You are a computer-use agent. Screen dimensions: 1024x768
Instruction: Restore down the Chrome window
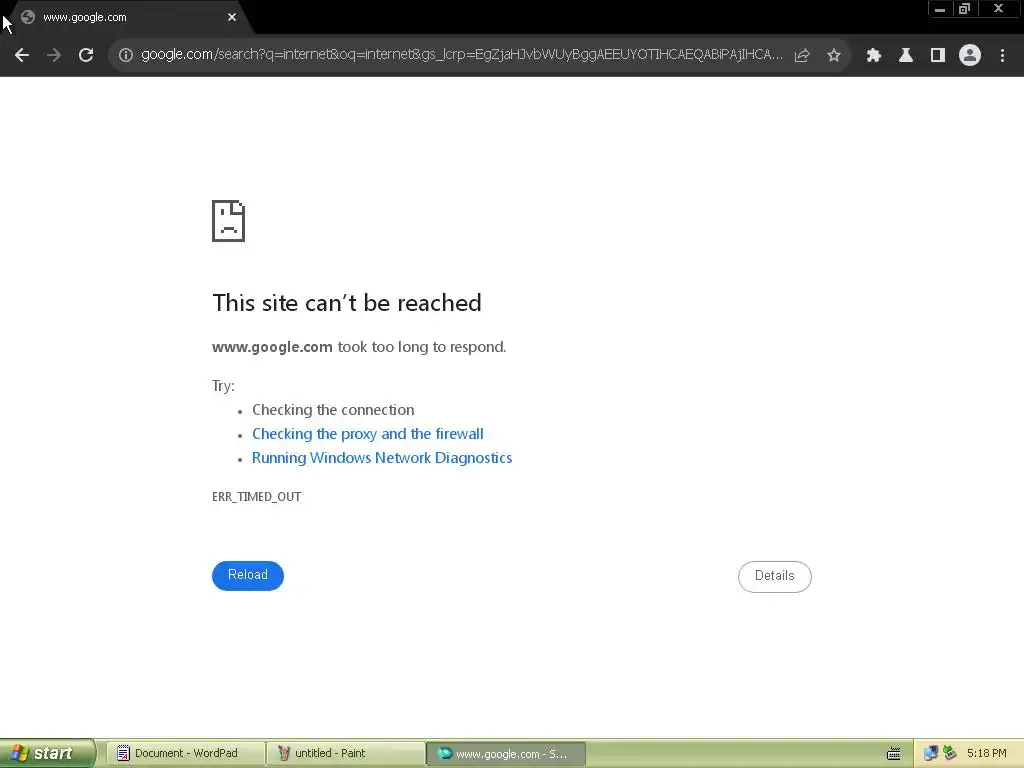click(x=965, y=9)
